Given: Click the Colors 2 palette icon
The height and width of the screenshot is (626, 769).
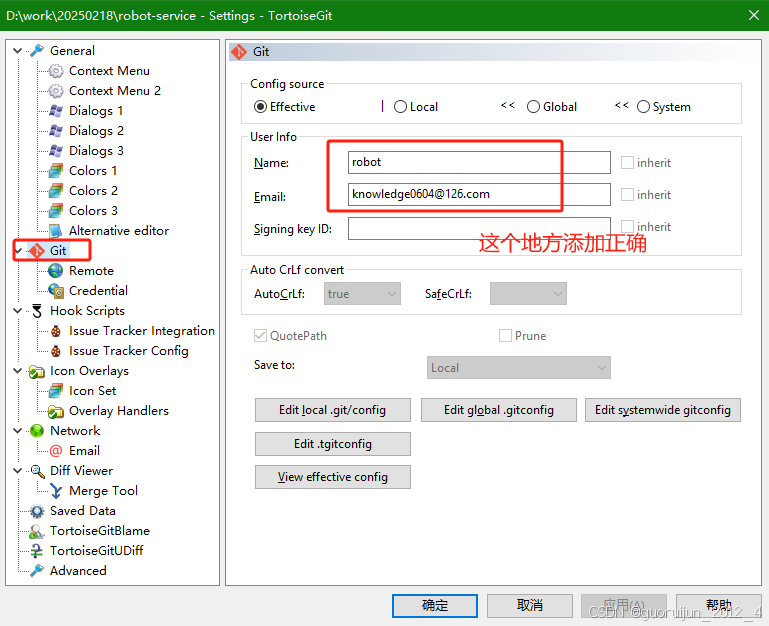Looking at the screenshot, I should pos(56,191).
